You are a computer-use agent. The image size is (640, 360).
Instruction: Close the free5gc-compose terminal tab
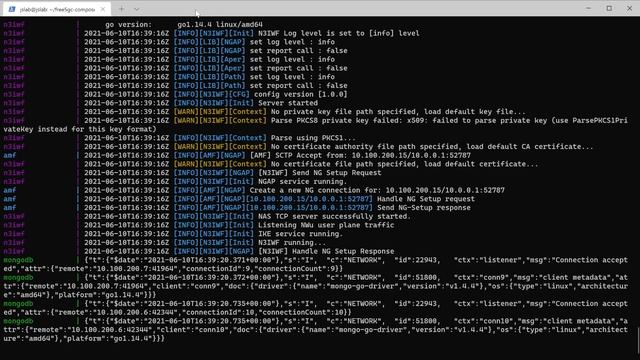(x=103, y=9)
